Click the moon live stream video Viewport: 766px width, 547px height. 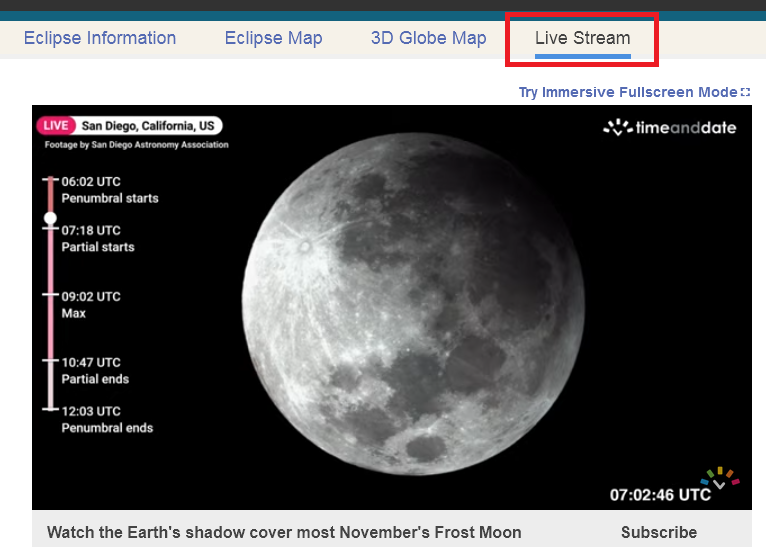pos(392,307)
